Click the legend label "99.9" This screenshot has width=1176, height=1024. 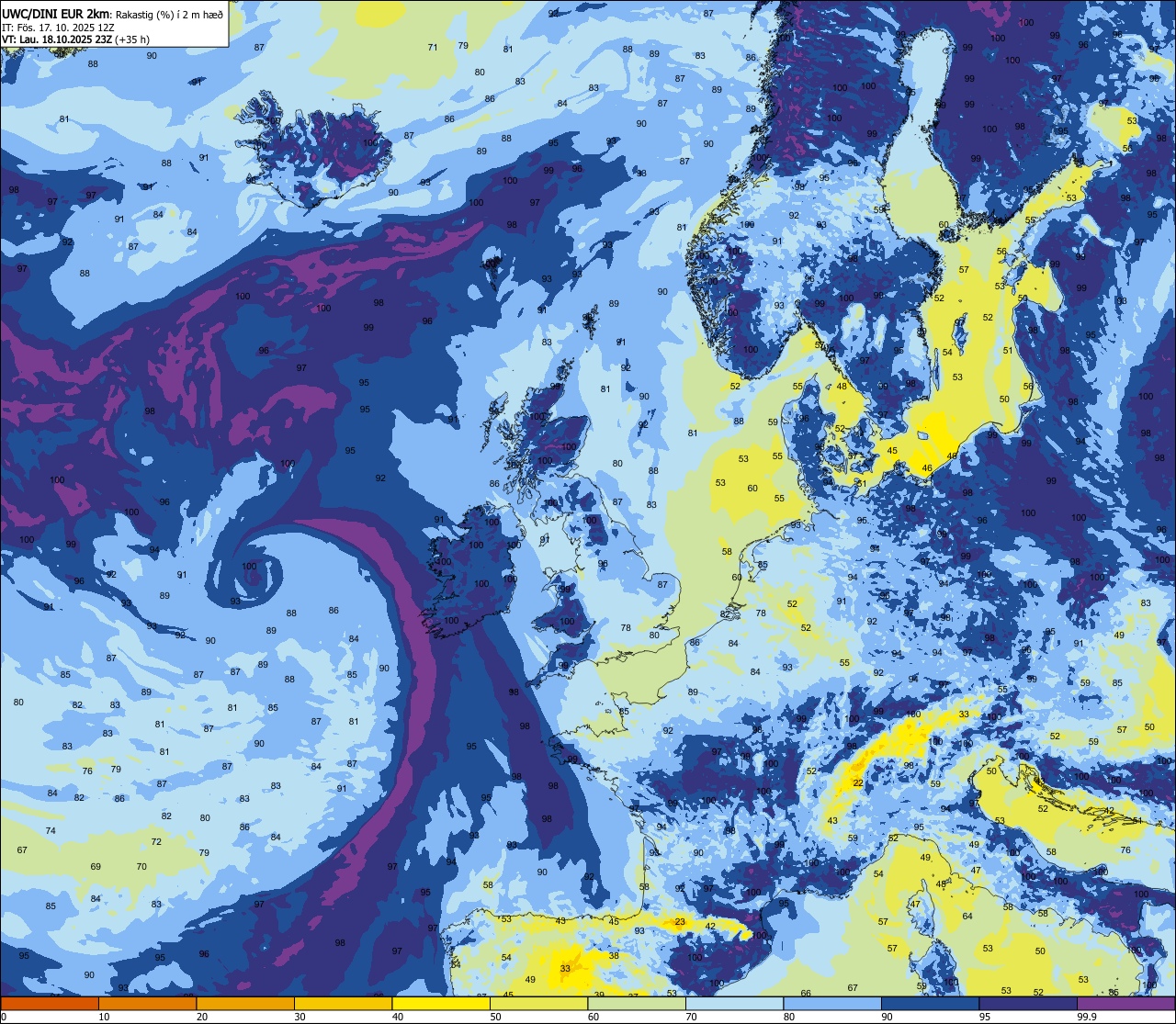click(x=1087, y=1017)
